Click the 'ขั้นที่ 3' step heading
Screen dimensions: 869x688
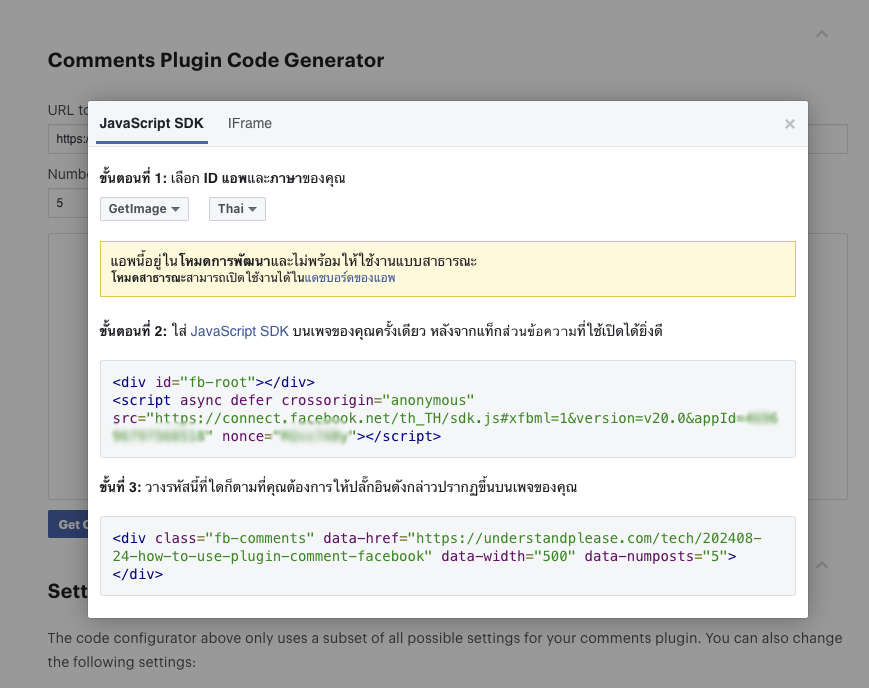tap(338, 487)
